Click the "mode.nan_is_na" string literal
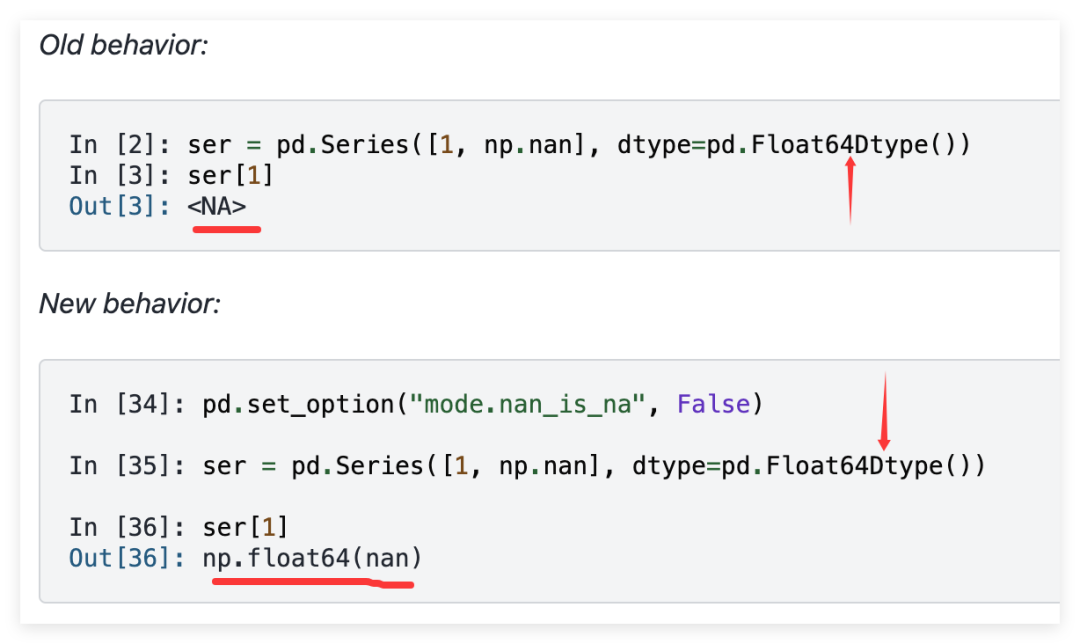The image size is (1080, 644). 528,404
